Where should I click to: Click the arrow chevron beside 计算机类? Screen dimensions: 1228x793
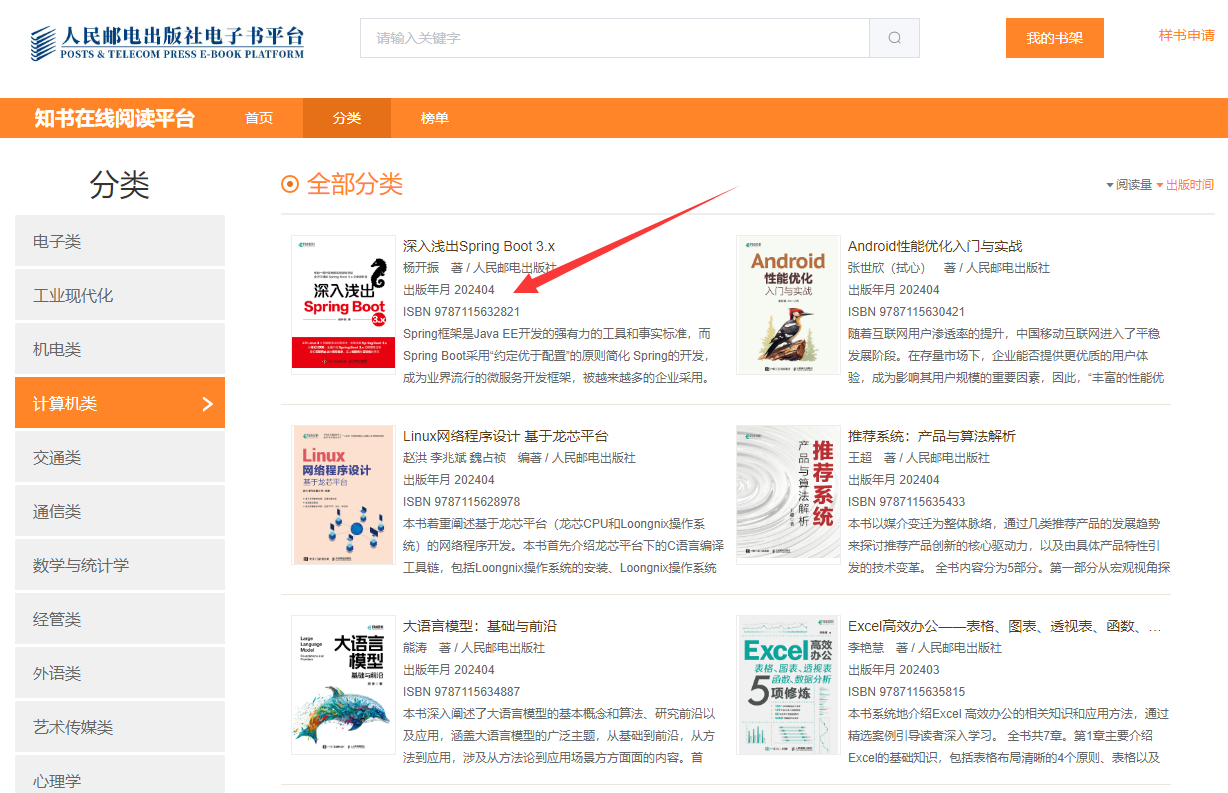[208, 404]
